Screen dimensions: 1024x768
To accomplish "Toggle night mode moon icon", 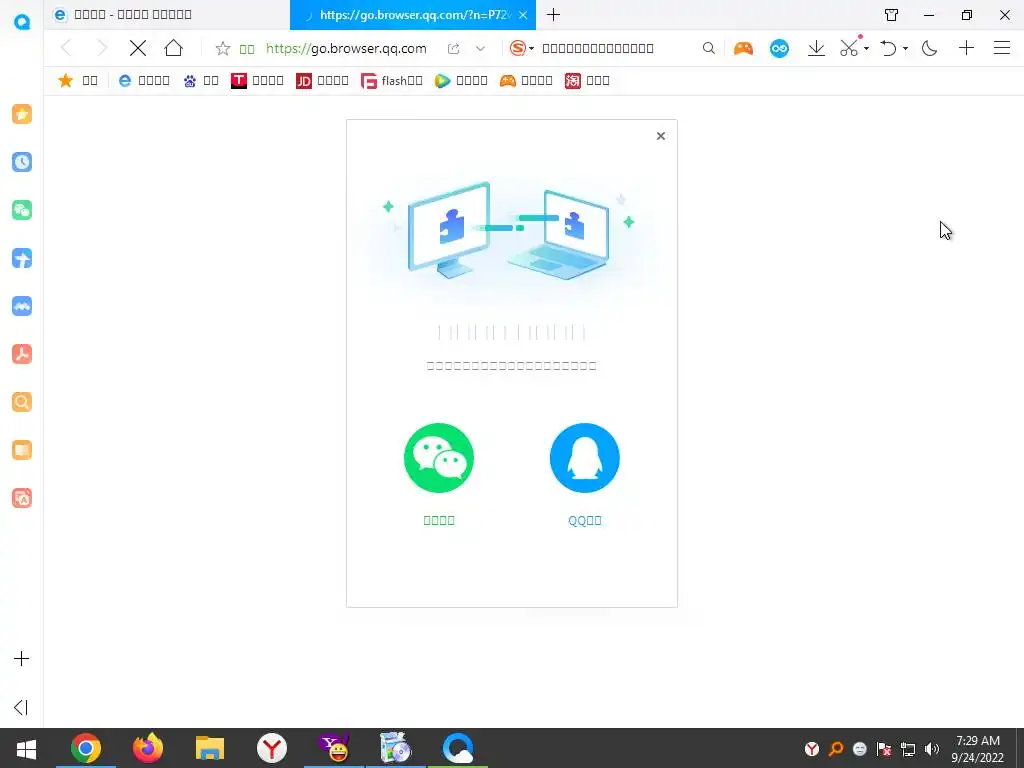I will click(929, 48).
